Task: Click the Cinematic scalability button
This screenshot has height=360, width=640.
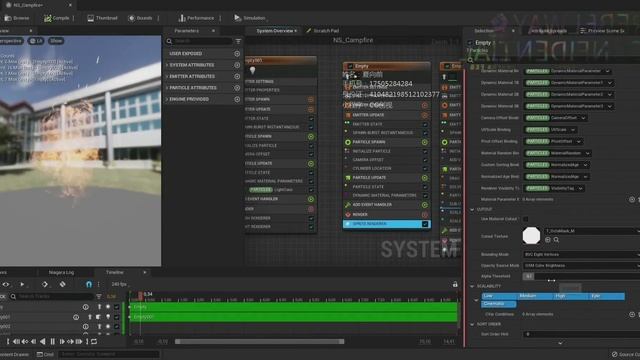Action: tap(499, 304)
